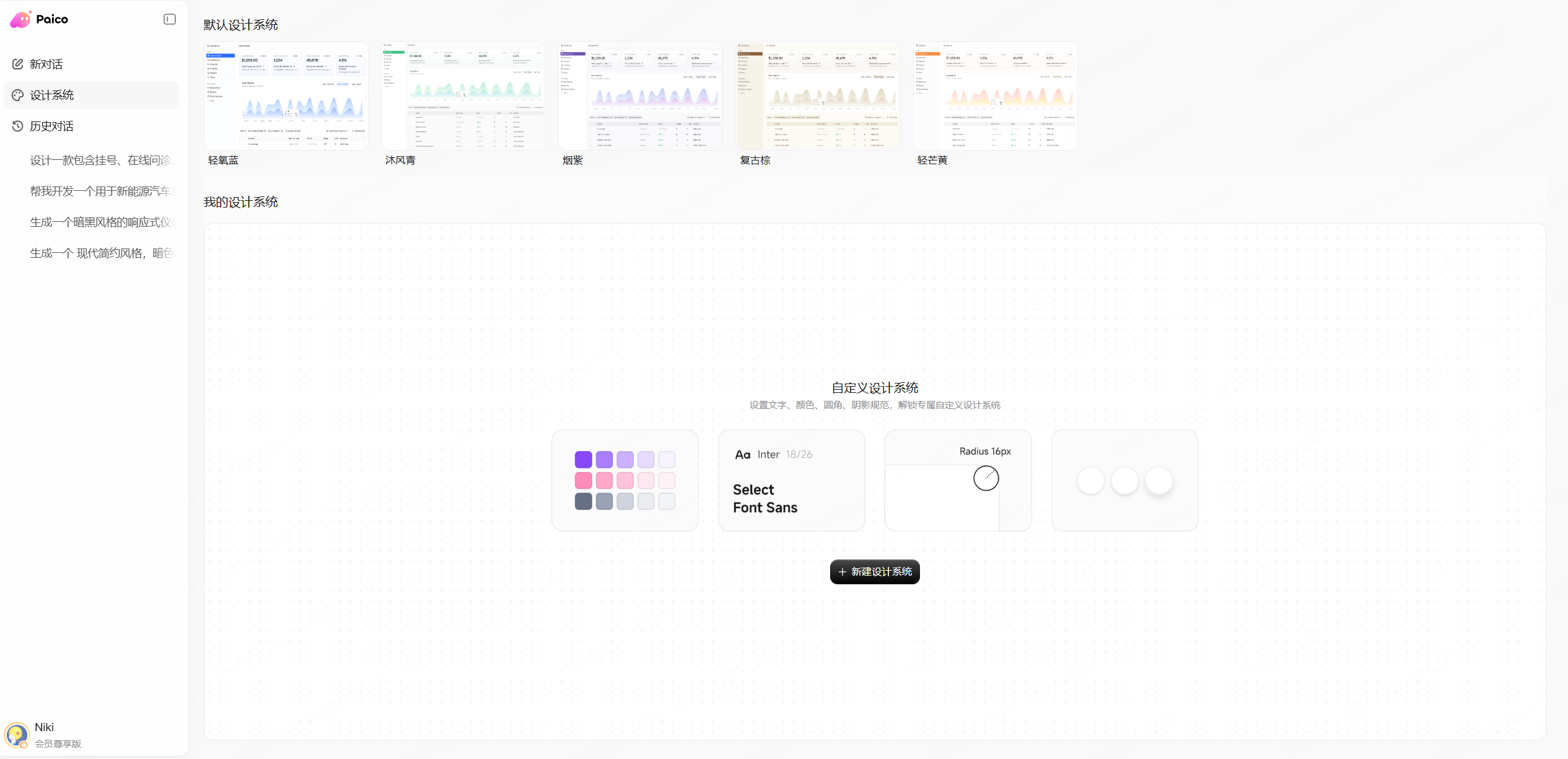Click the darkest purple color swatch

point(584,460)
